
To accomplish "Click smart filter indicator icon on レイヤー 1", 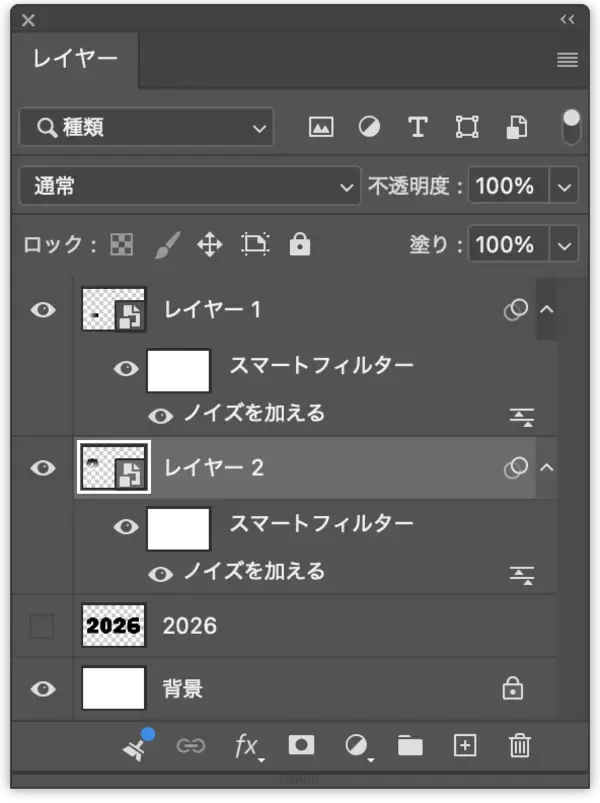I will click(516, 309).
